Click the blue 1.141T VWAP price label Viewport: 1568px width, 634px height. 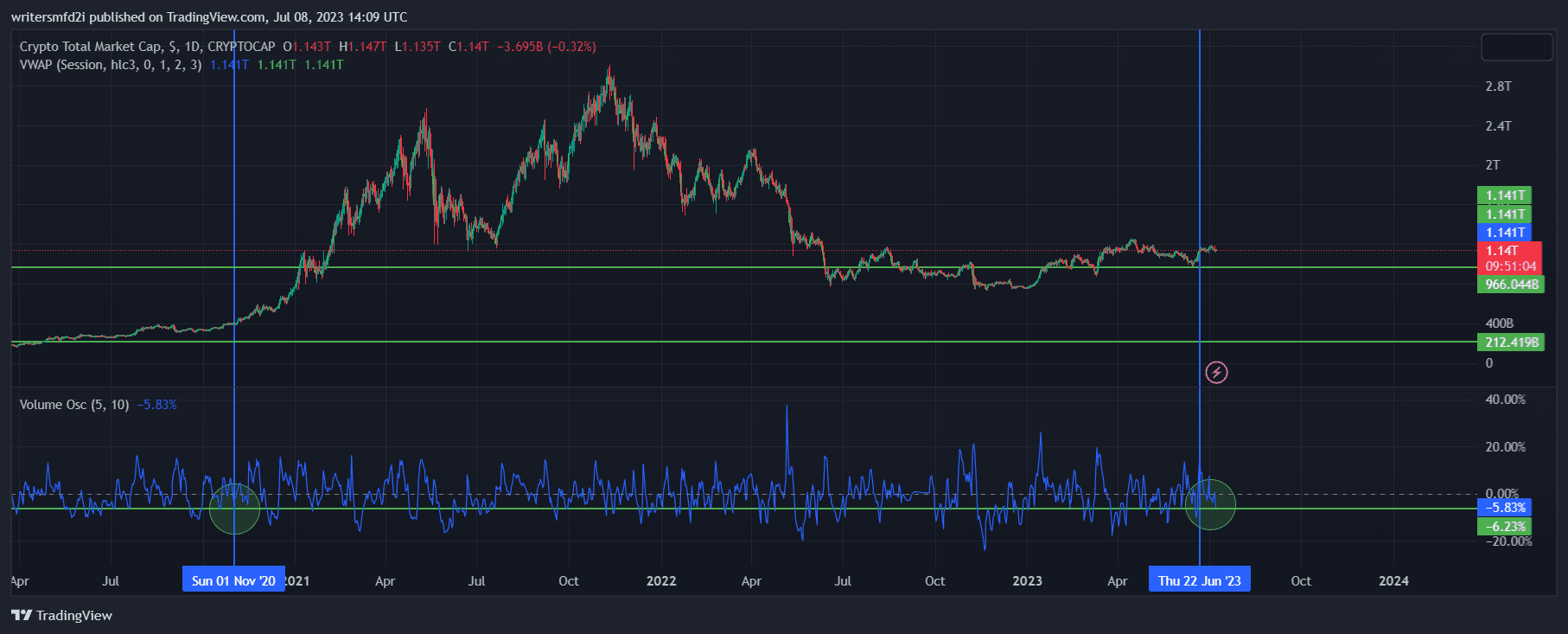(1505, 232)
